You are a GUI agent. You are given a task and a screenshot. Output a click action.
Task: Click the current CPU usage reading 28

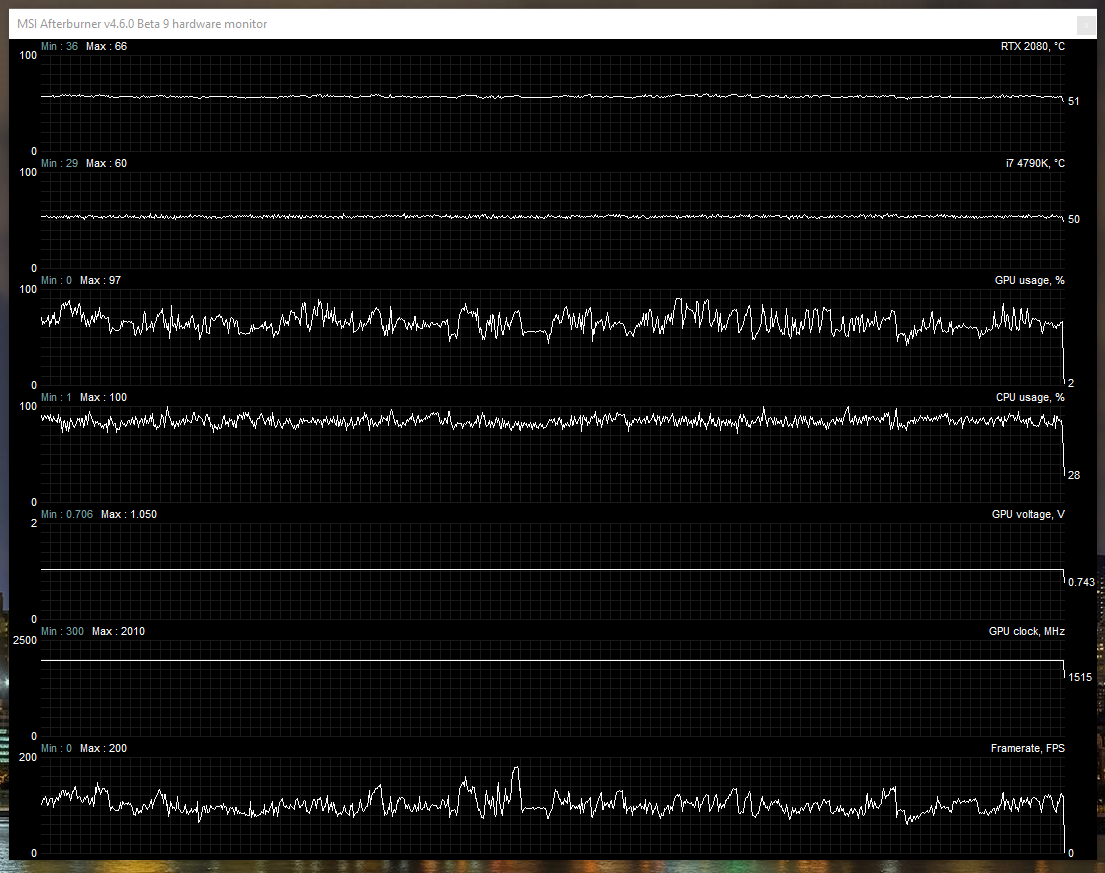point(1073,475)
